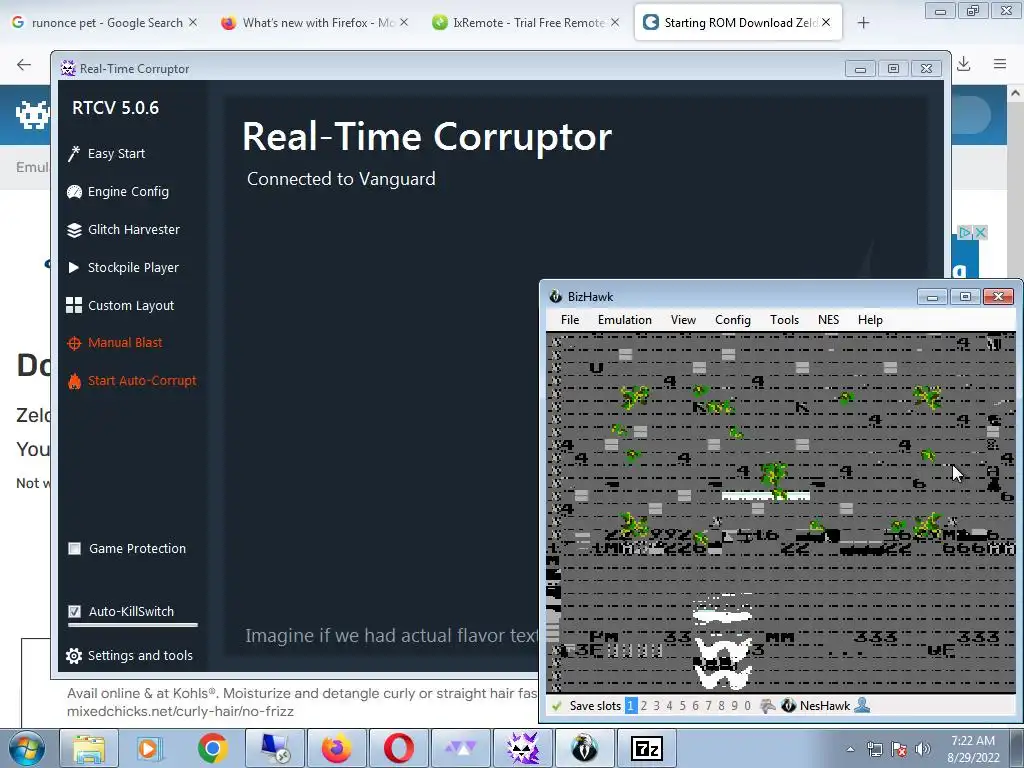Select save slot 5 in BizHawk
This screenshot has height=768, width=1024.
pyautogui.click(x=682, y=706)
